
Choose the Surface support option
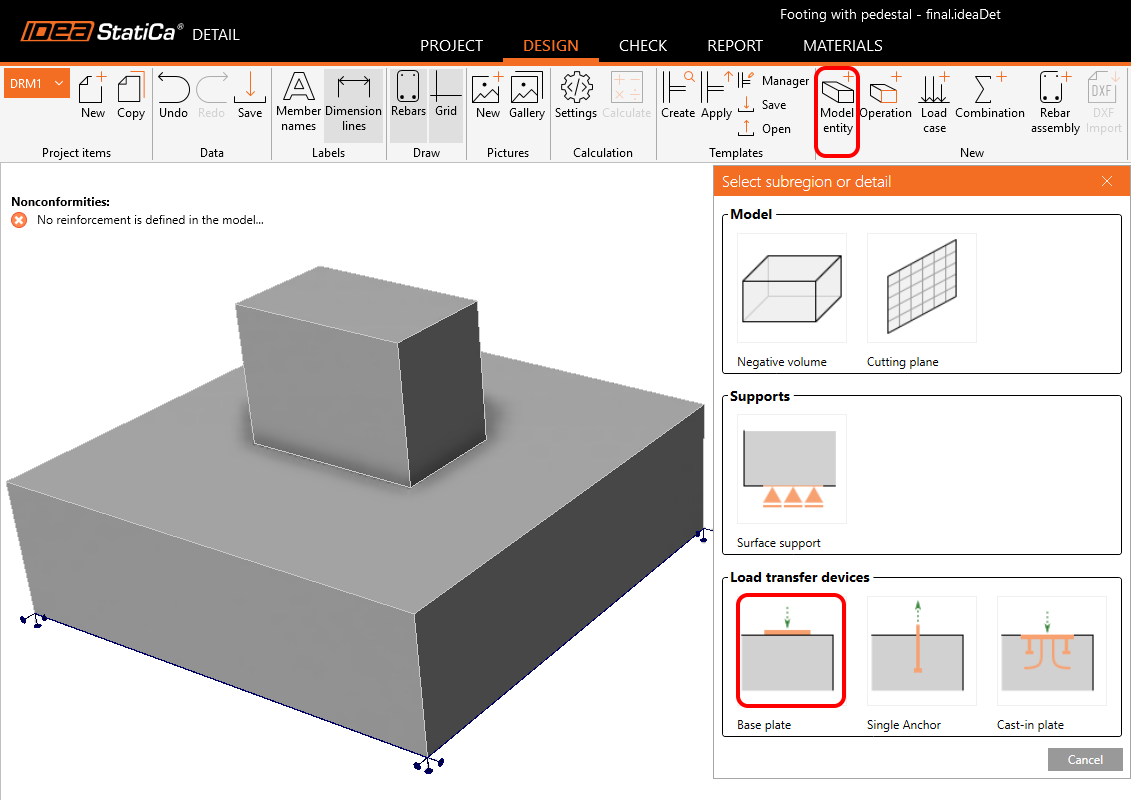coord(791,470)
